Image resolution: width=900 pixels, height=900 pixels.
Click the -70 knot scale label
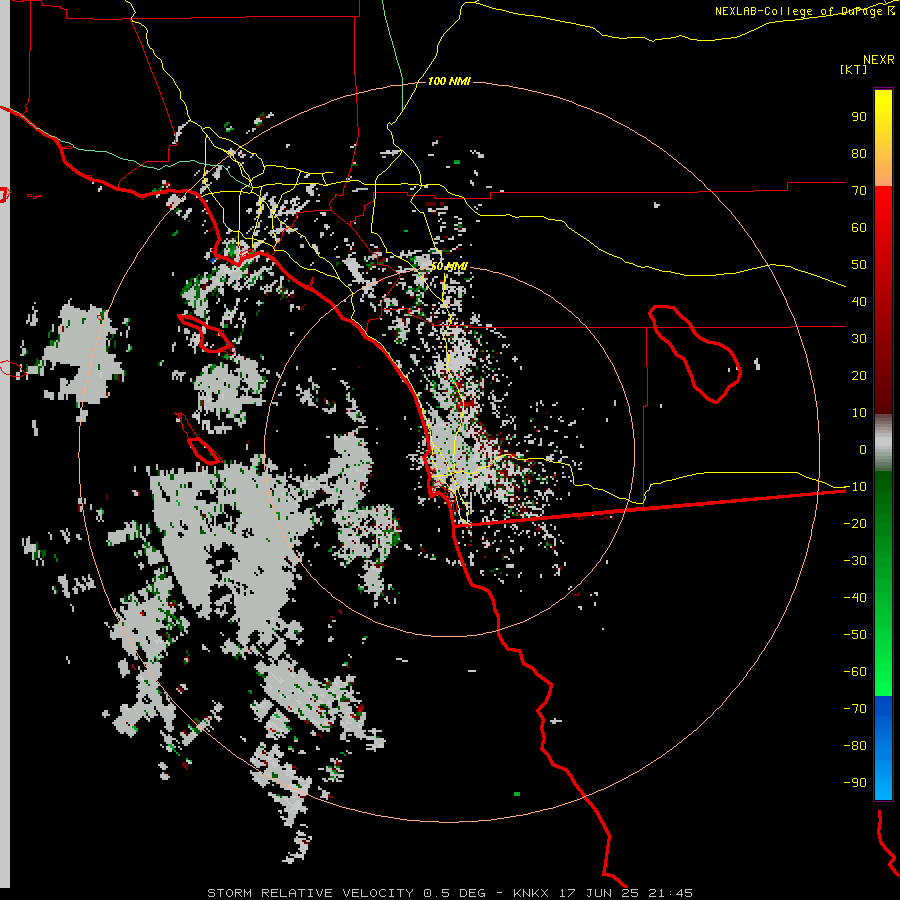(855, 708)
